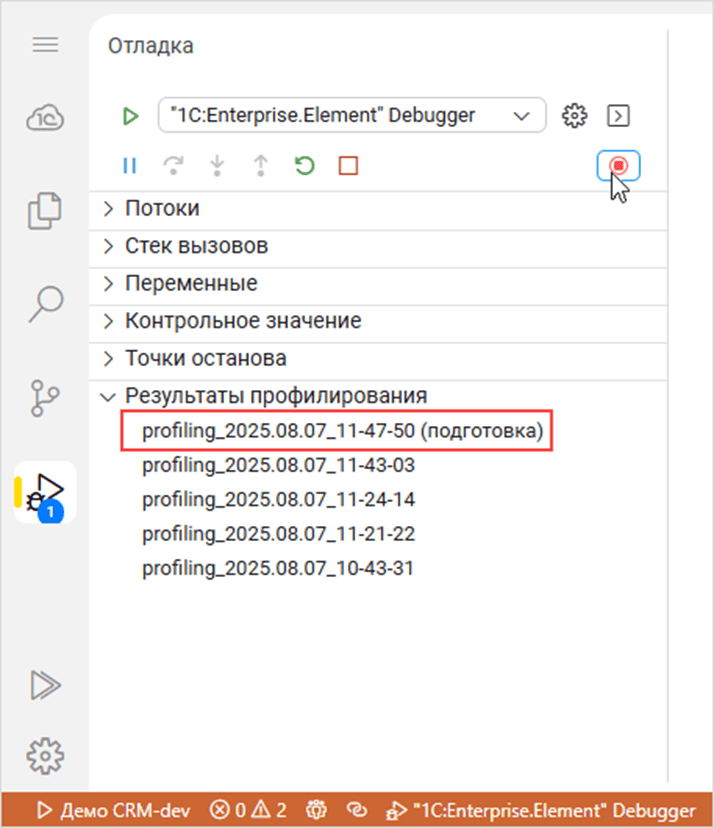Screen dimensions: 714x828
Task: Click the gear icon next to debugger dropdown
Action: click(574, 115)
